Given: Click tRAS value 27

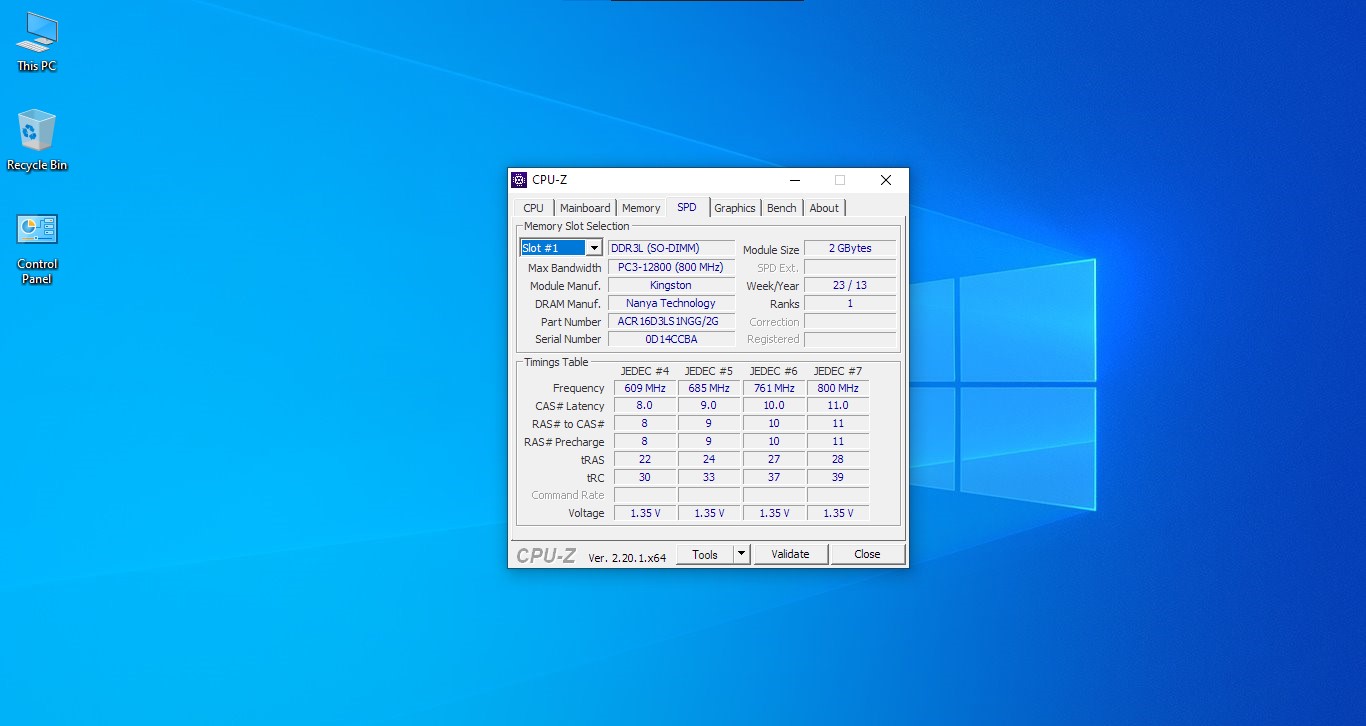Looking at the screenshot, I should [x=774, y=460].
